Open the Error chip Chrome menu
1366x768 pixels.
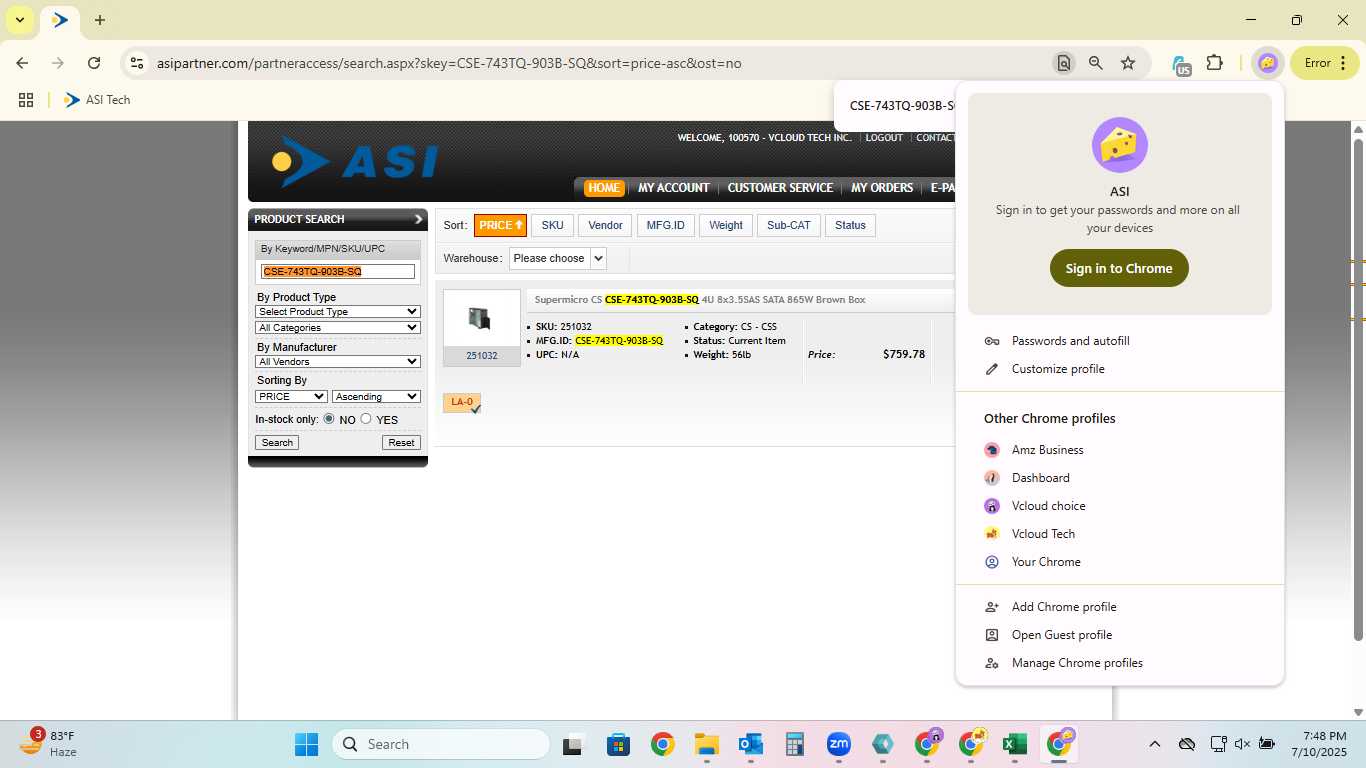pyautogui.click(x=1325, y=63)
